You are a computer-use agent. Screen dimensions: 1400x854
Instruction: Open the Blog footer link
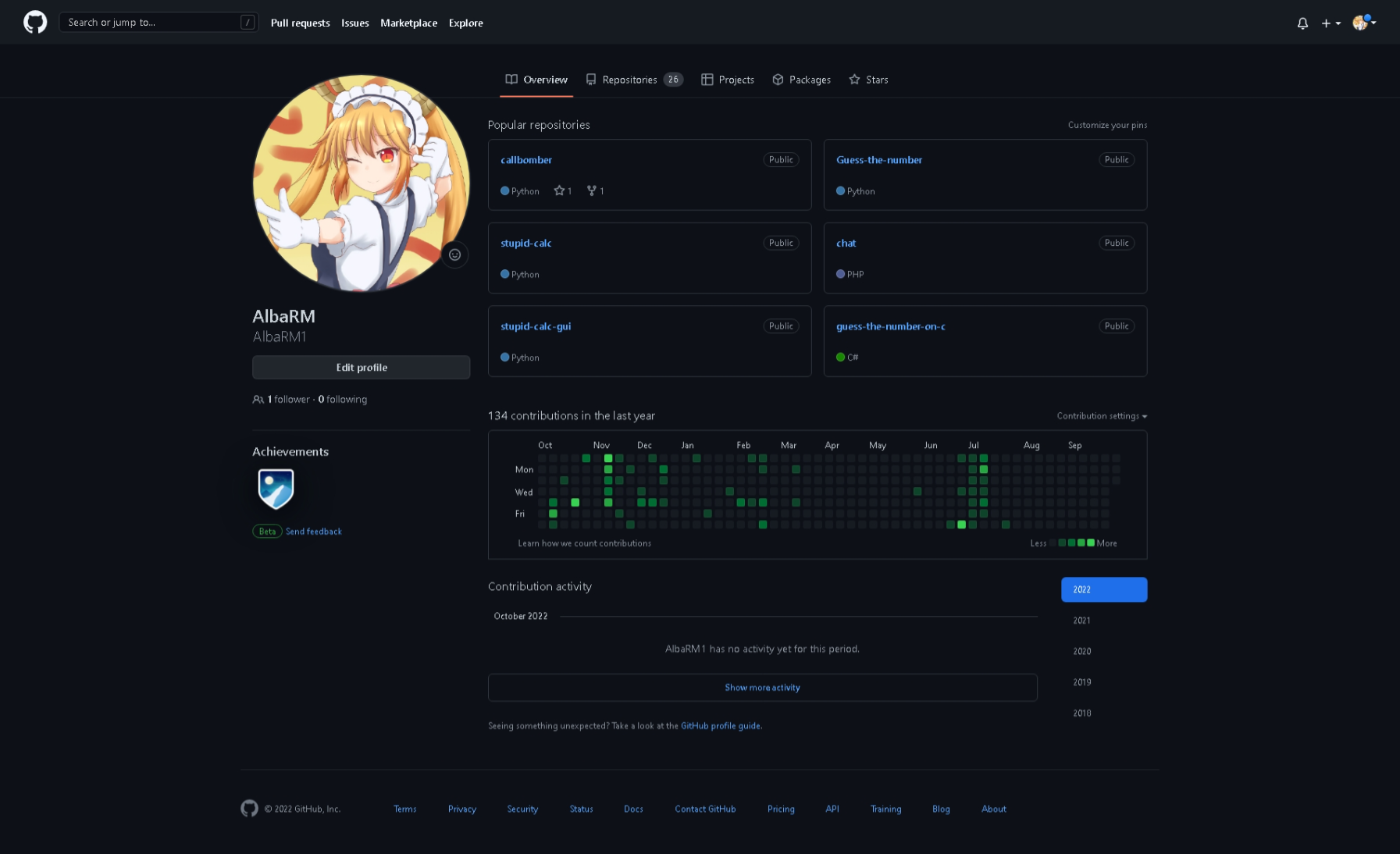(941, 810)
